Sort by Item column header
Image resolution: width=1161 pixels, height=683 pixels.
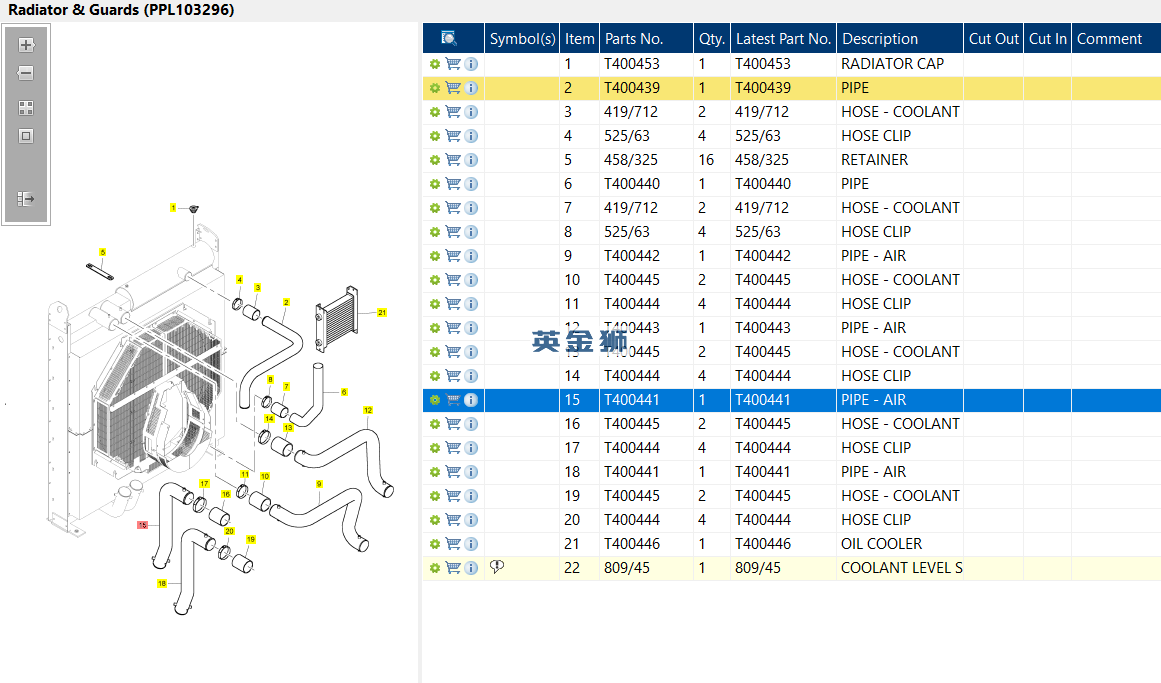click(580, 39)
